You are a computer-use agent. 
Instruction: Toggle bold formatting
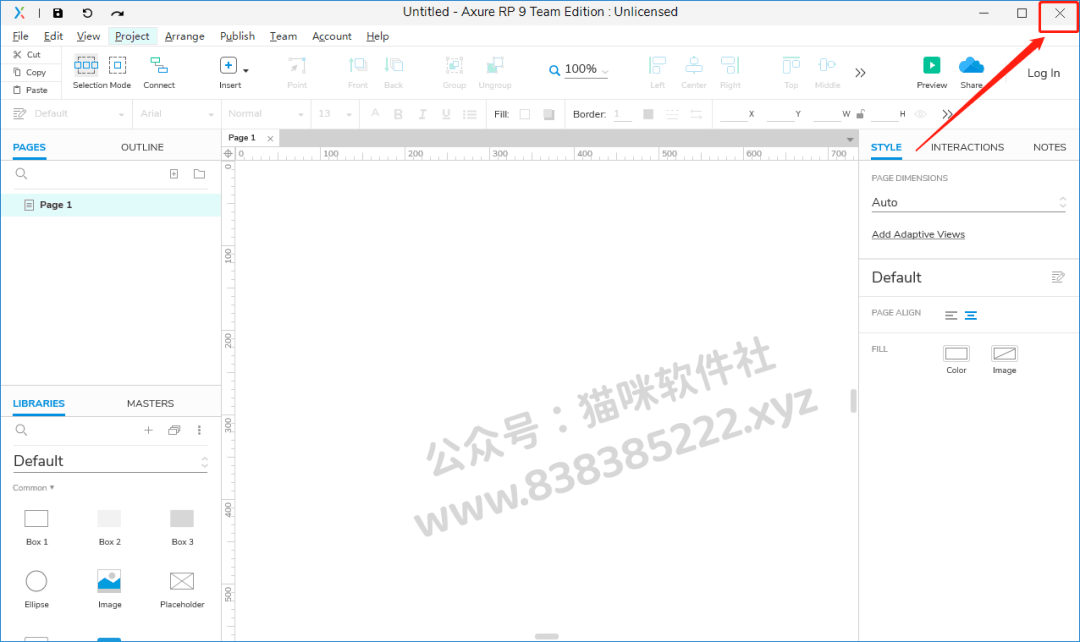[x=398, y=114]
